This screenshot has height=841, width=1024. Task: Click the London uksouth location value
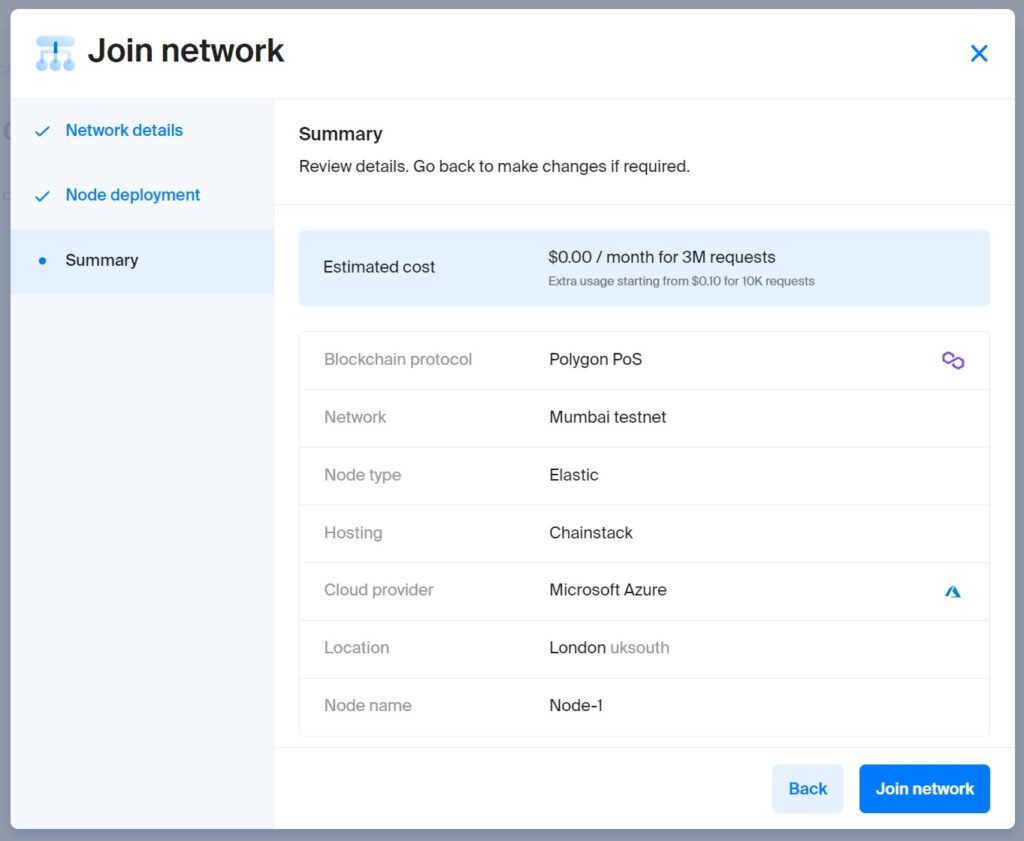coord(608,648)
